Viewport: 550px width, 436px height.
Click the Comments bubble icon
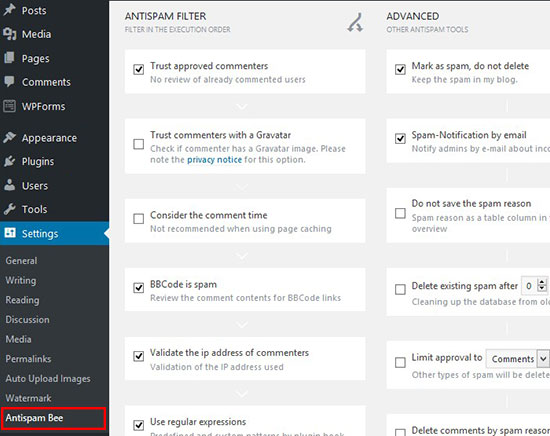(x=9, y=82)
